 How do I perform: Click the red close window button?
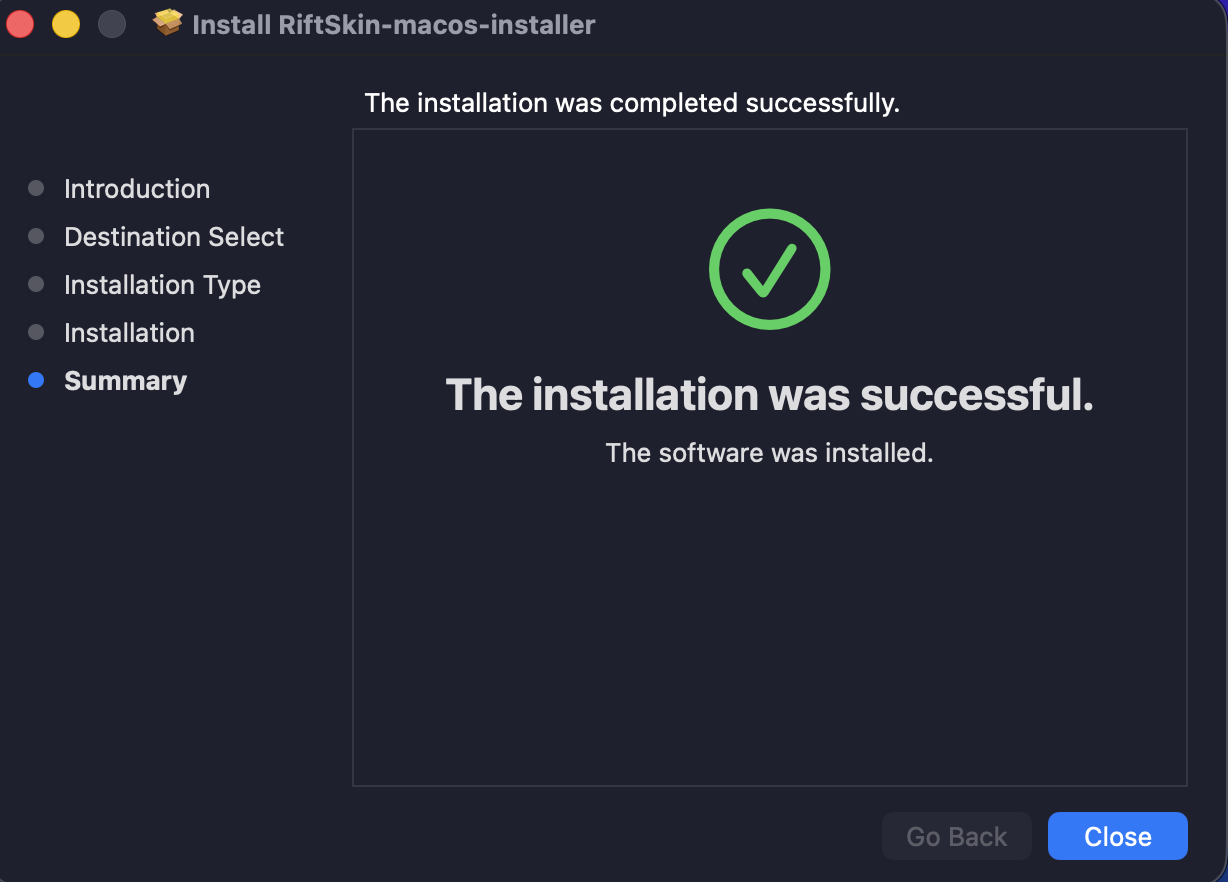pos(19,23)
